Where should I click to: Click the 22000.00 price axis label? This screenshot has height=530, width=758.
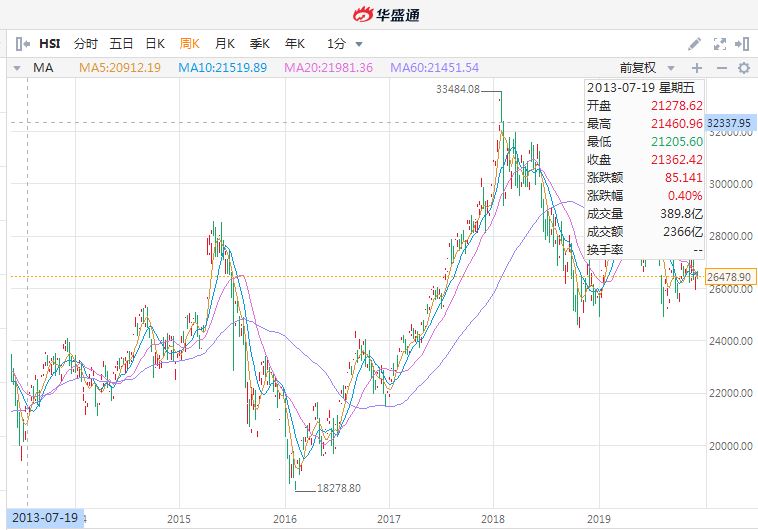coord(730,393)
